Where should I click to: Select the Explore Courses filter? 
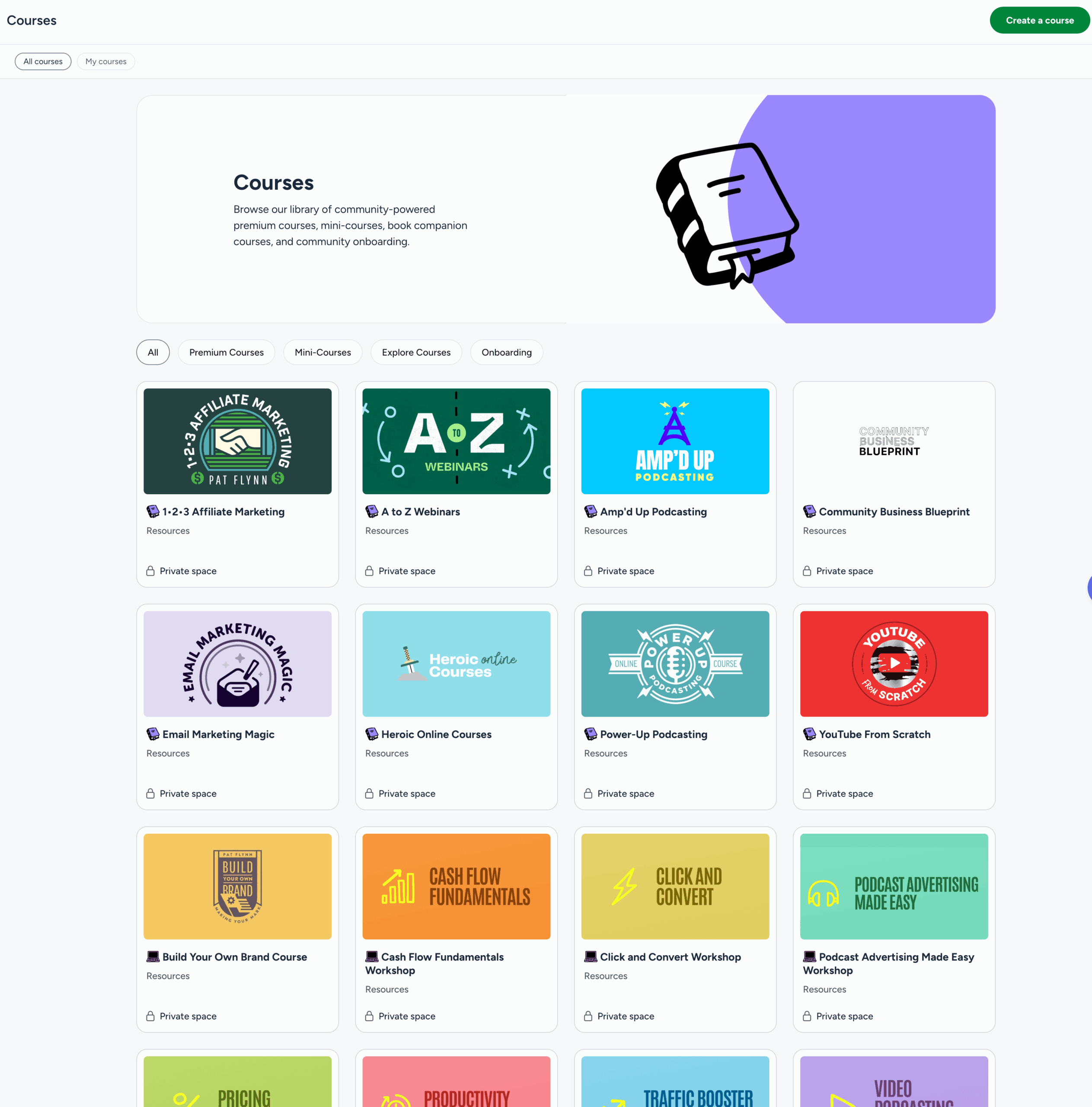tap(416, 352)
